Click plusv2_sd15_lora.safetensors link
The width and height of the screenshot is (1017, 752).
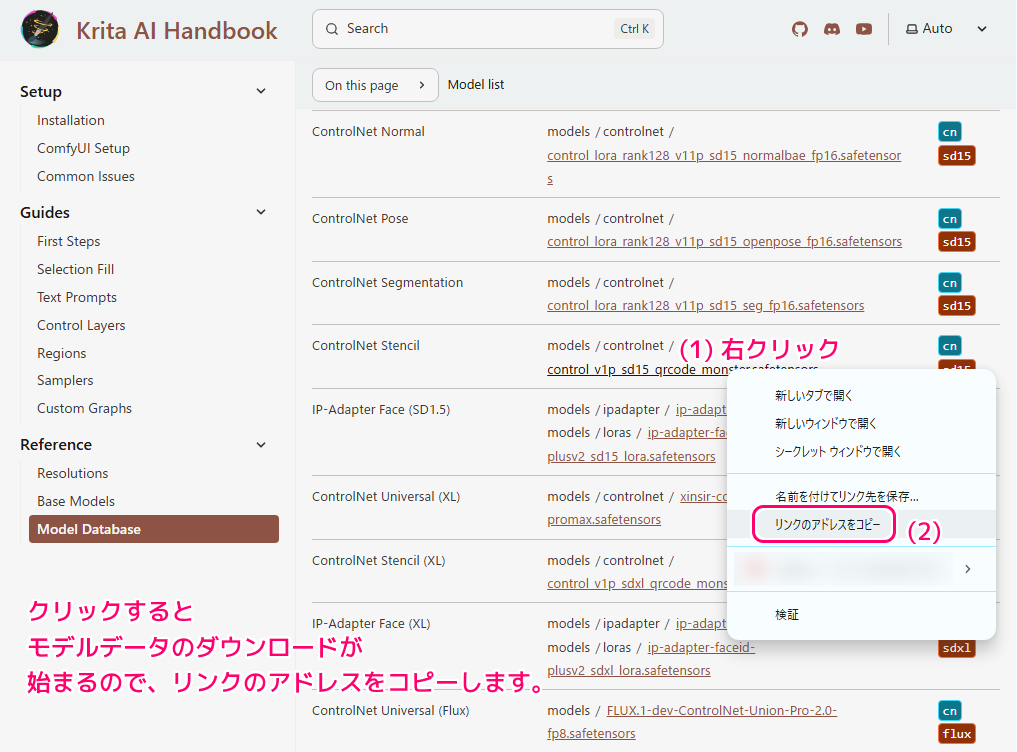pyautogui.click(x=631, y=456)
